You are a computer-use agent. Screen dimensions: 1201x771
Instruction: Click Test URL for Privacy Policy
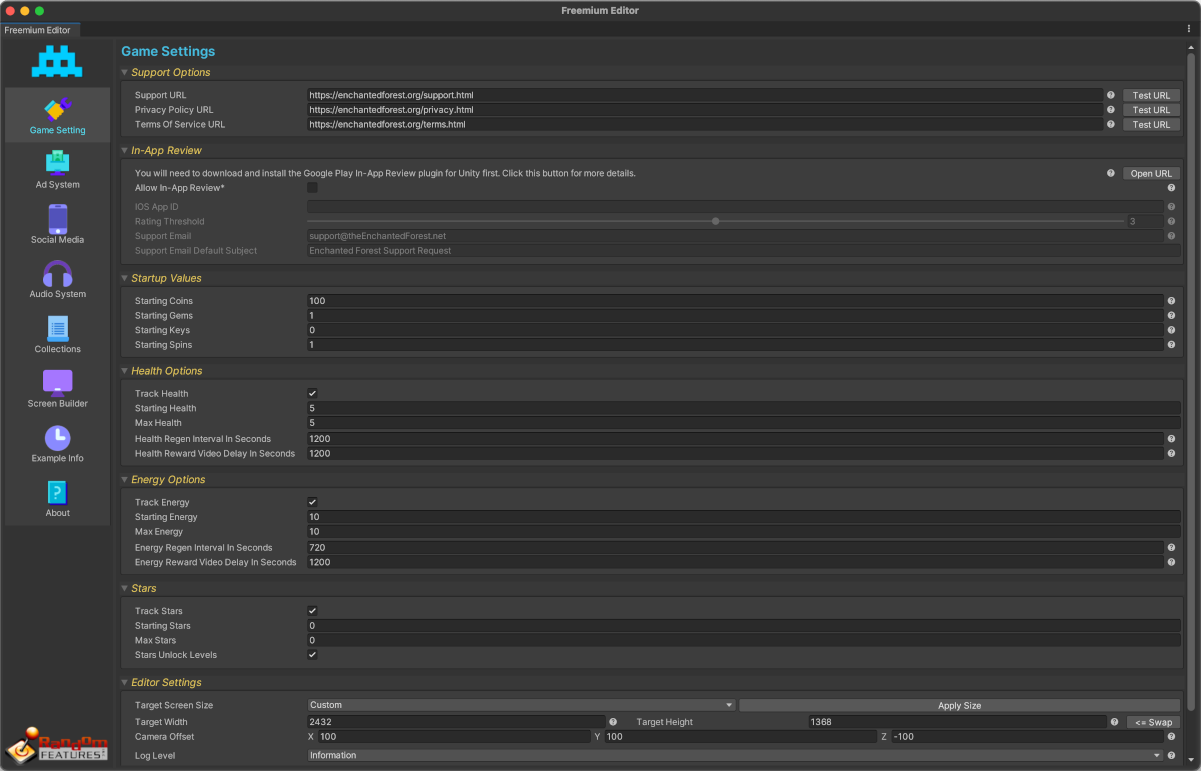point(1151,110)
